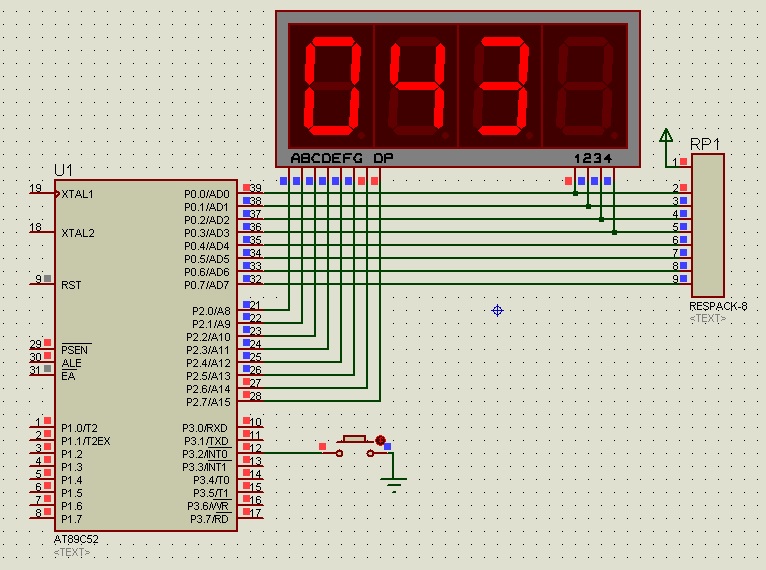Click pin number 12 at P3.2

[256, 447]
